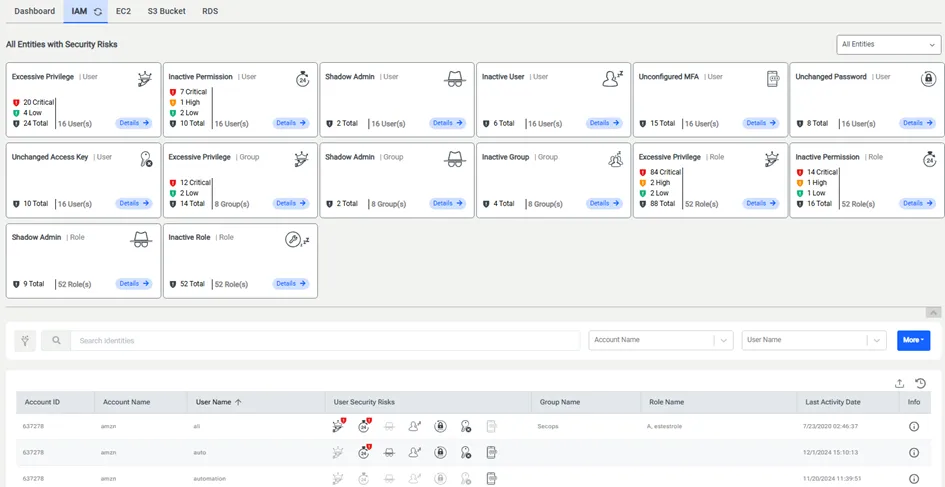This screenshot has width=945, height=487.
Task: Open the User Name filter dropdown
Action: point(814,340)
